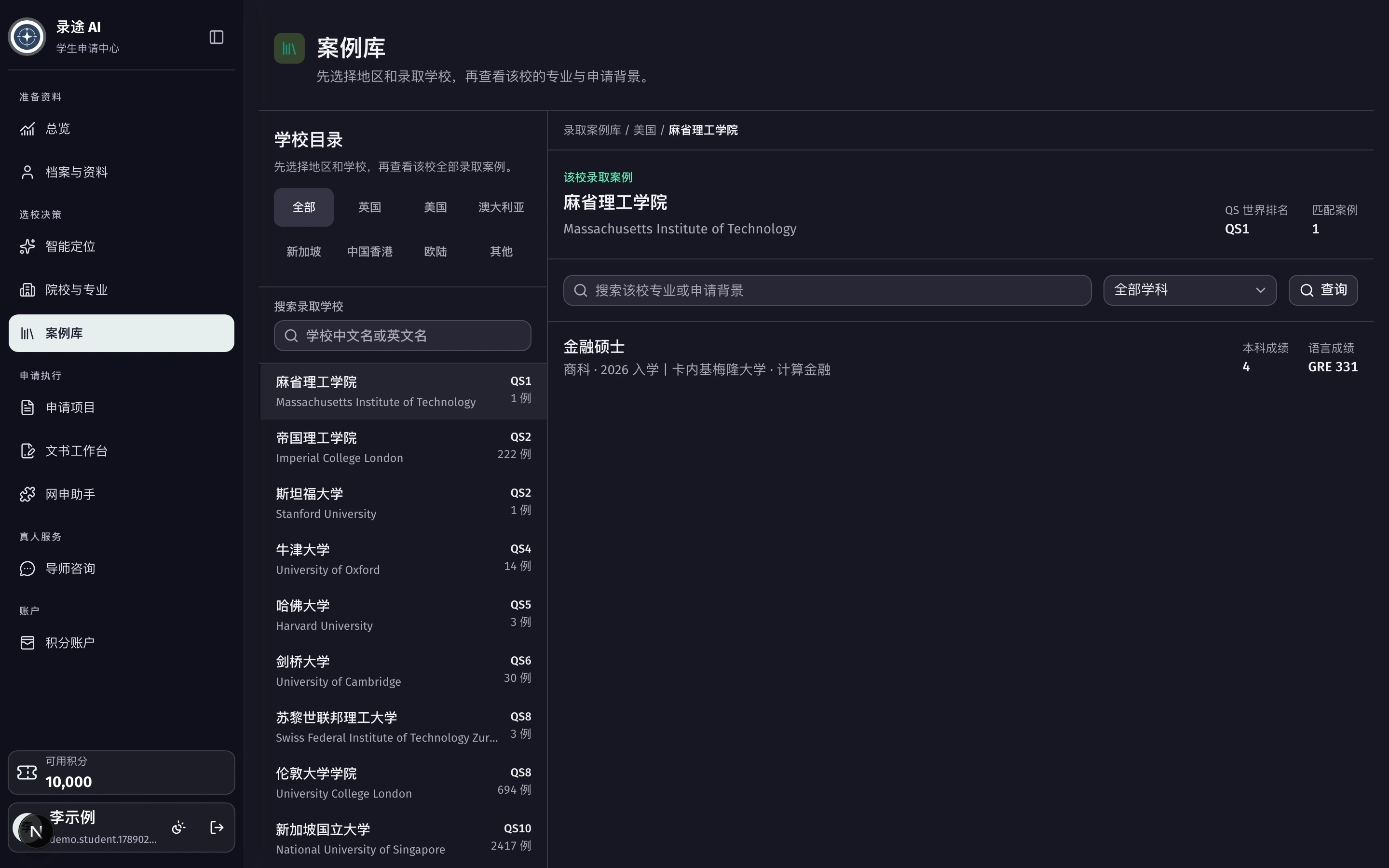1389x868 pixels.
Task: Click the GRE 331 score value
Action: [1333, 367]
